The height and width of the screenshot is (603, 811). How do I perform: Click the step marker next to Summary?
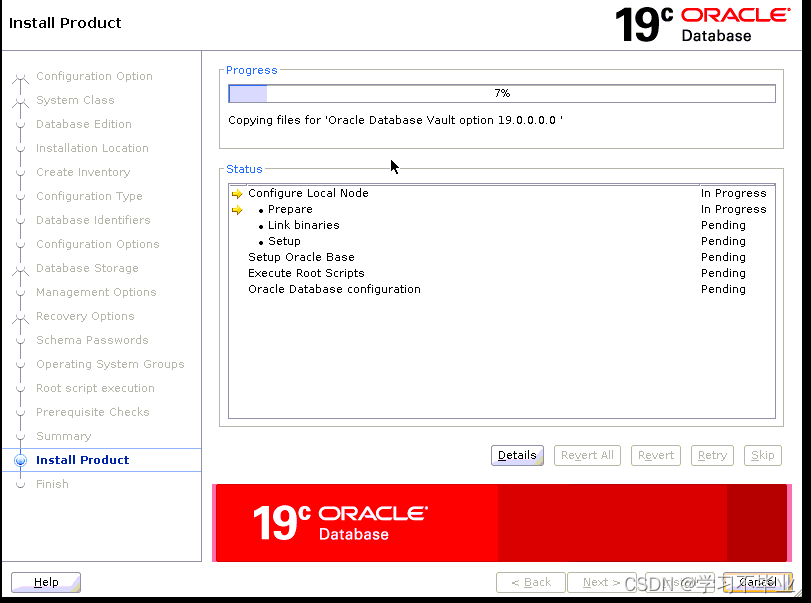[21, 436]
